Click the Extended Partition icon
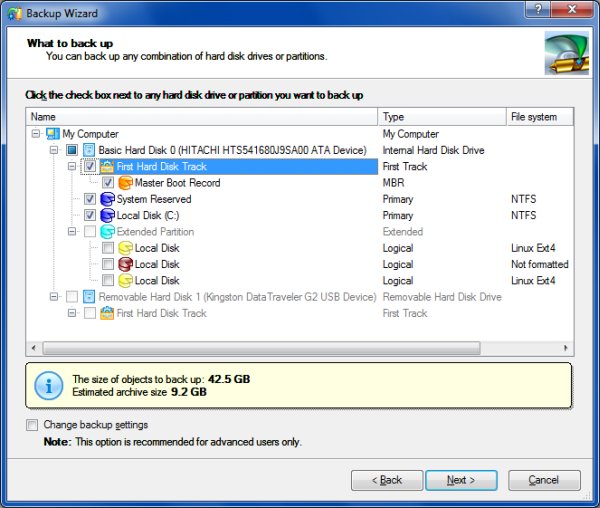This screenshot has height=508, width=600. point(107,232)
